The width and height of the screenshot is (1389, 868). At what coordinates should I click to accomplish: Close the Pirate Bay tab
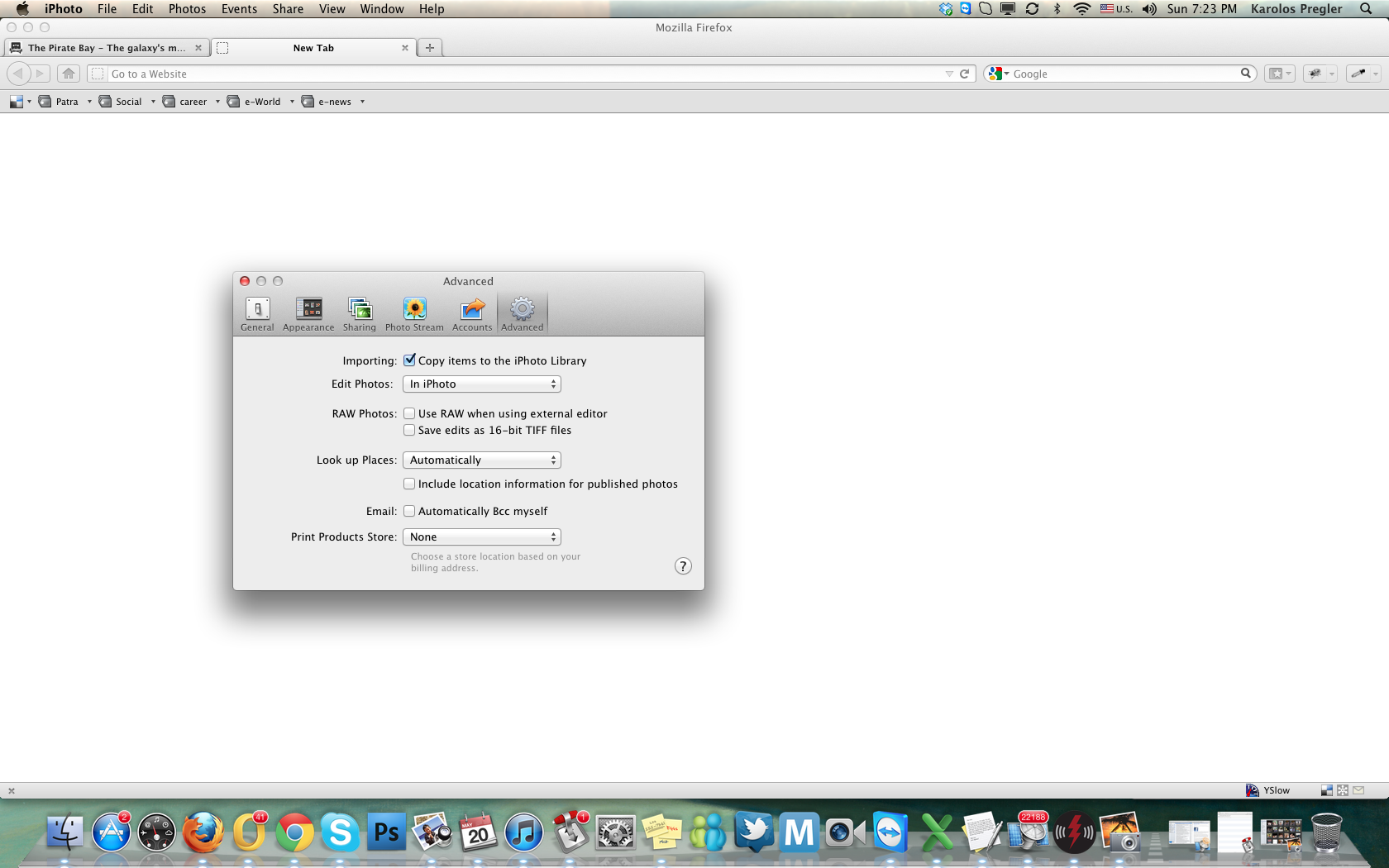[x=198, y=48]
